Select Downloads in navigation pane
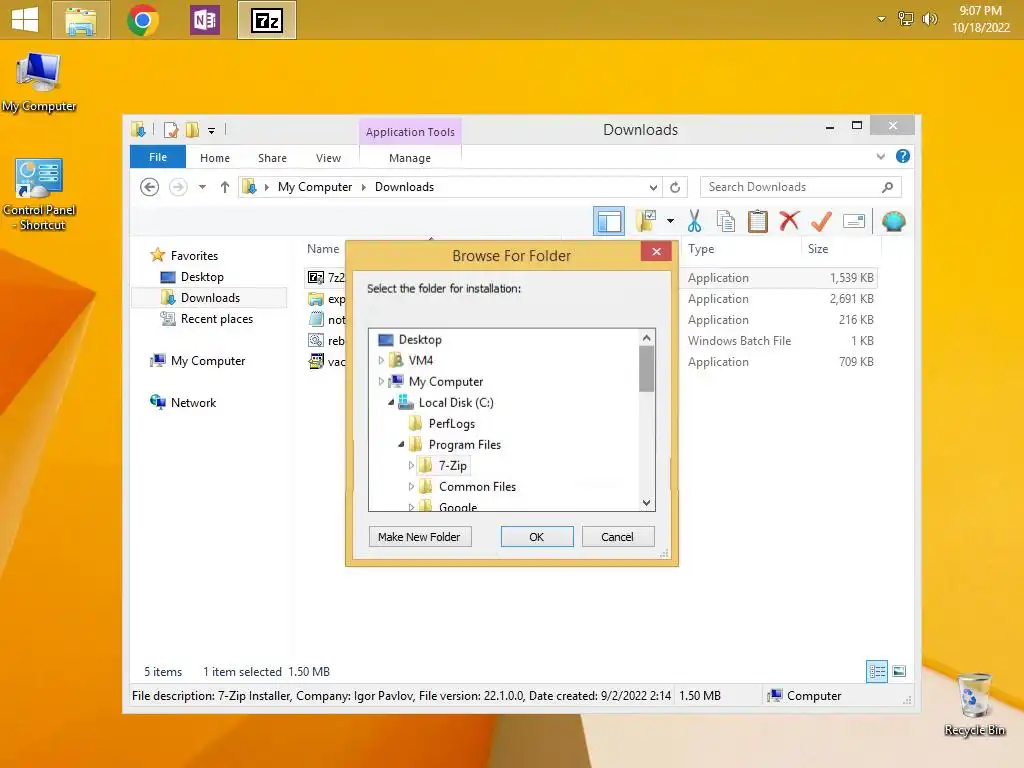This screenshot has height=768, width=1024. pyautogui.click(x=210, y=298)
